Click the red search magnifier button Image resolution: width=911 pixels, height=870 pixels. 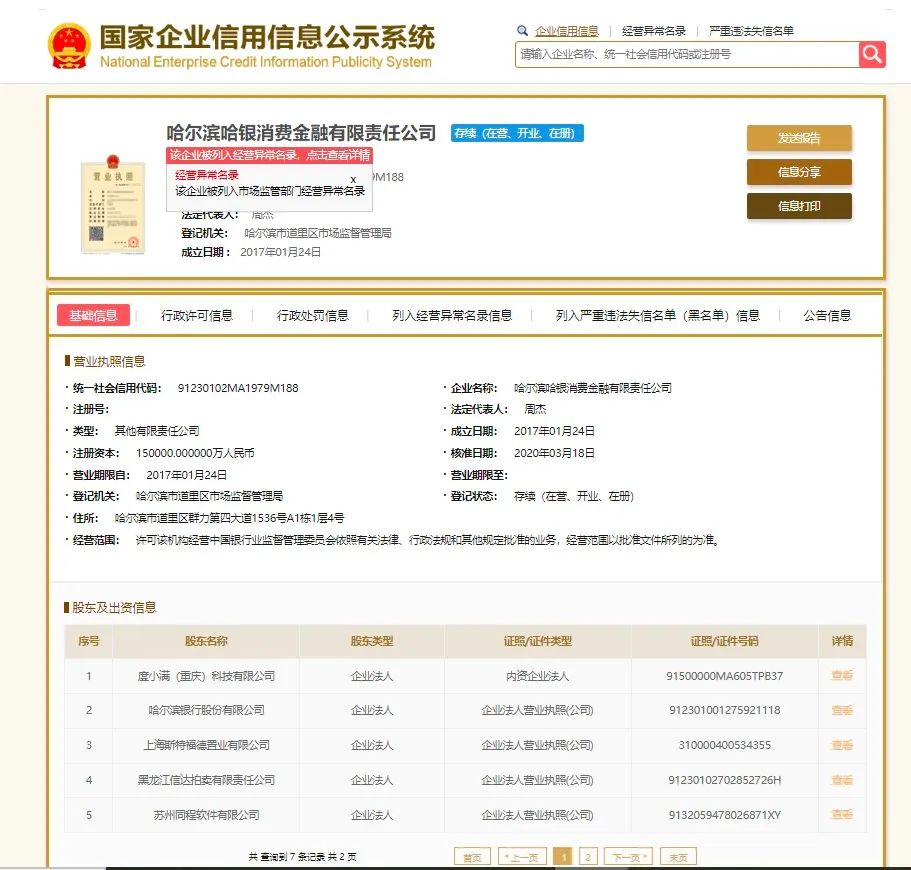click(872, 55)
